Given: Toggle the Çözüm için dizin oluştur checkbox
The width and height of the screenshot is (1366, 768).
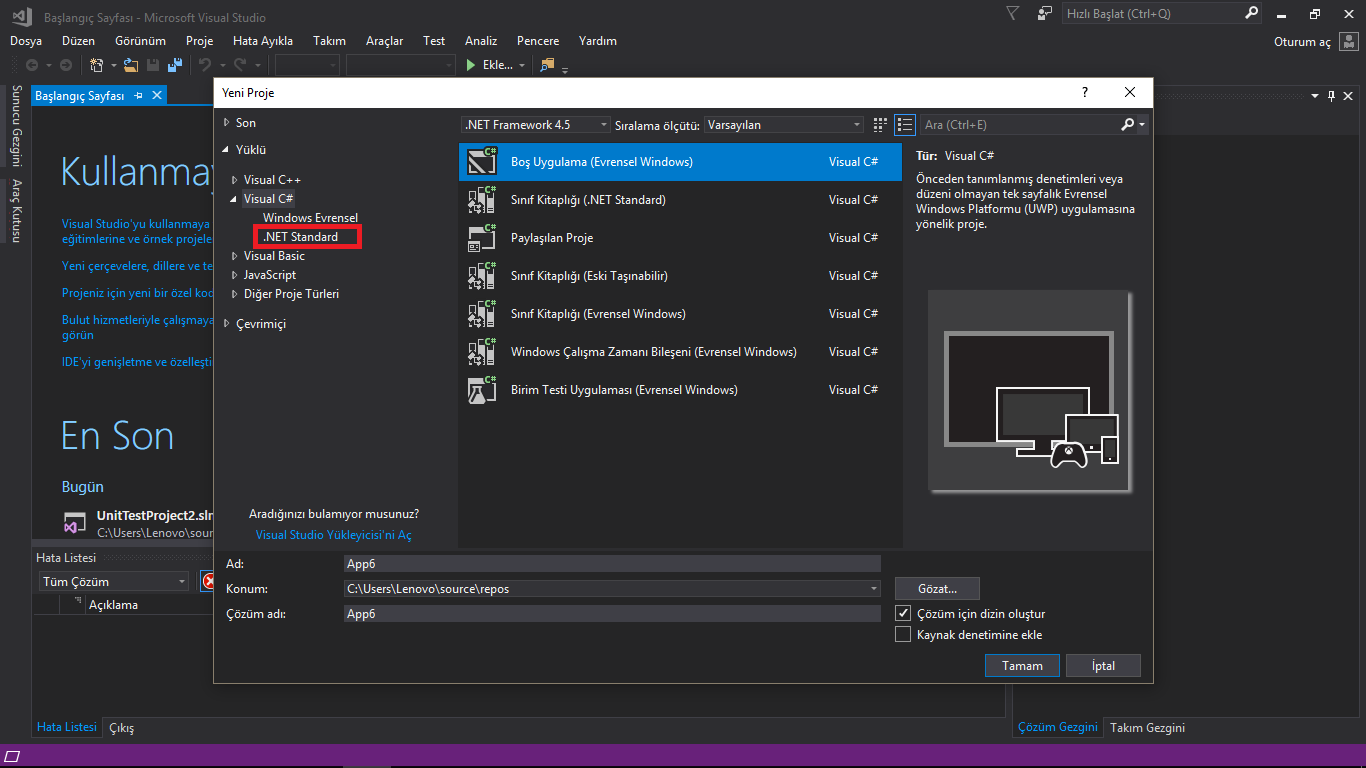Looking at the screenshot, I should coord(903,613).
